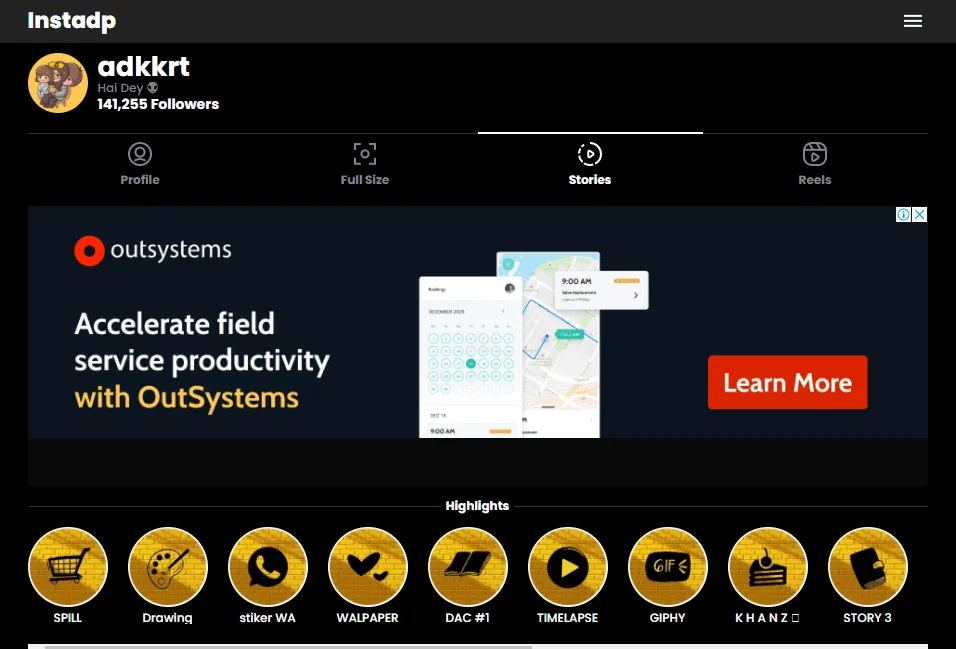Open the Drawing highlight palette icon
The height and width of the screenshot is (649, 956).
[168, 567]
